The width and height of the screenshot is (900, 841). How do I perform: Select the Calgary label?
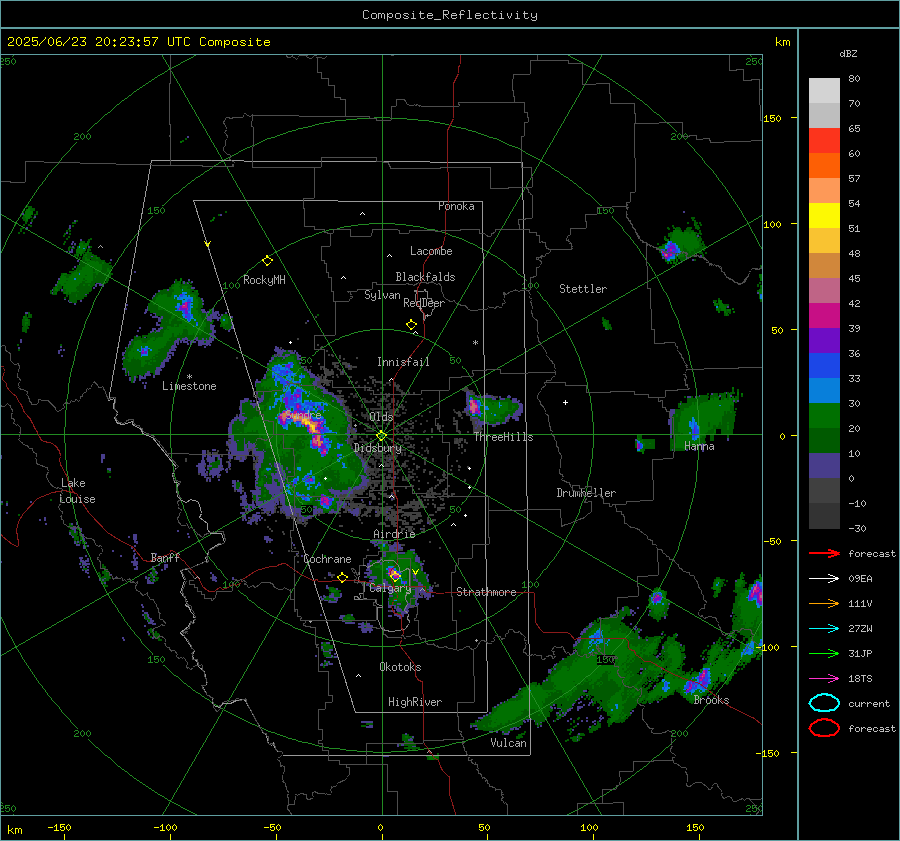point(390,588)
